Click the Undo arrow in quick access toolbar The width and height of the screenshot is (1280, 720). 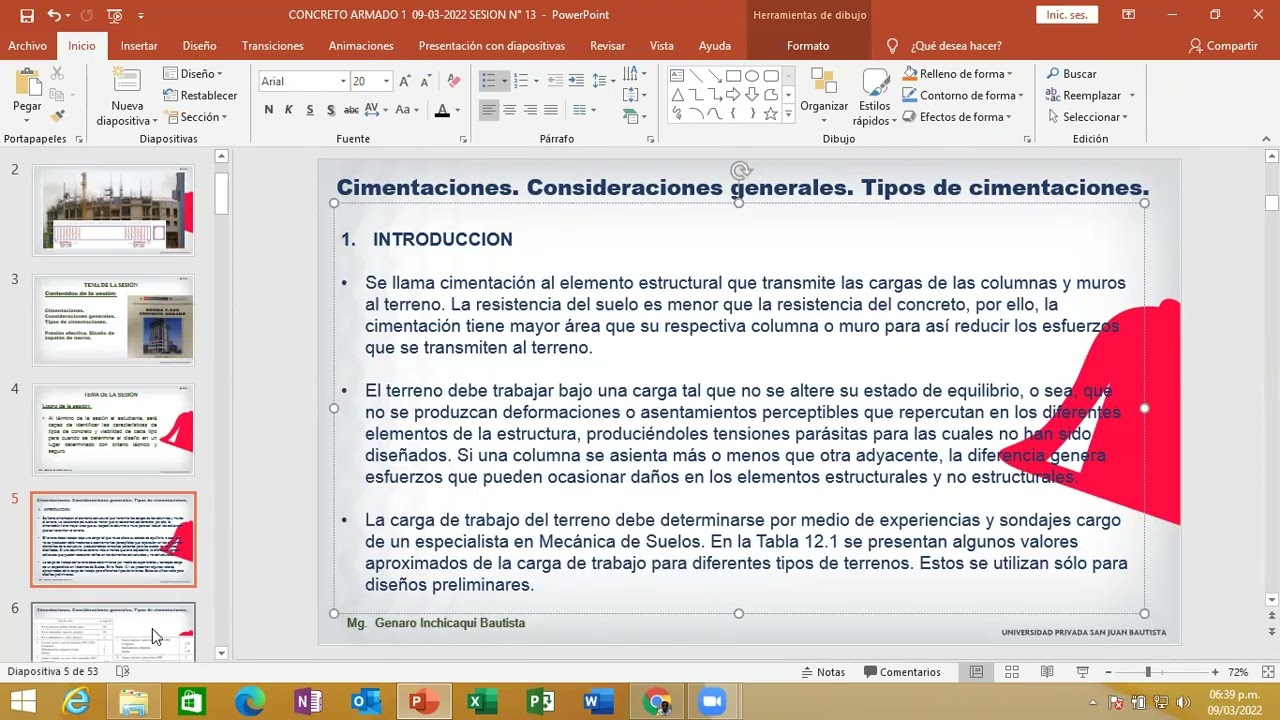click(x=54, y=15)
